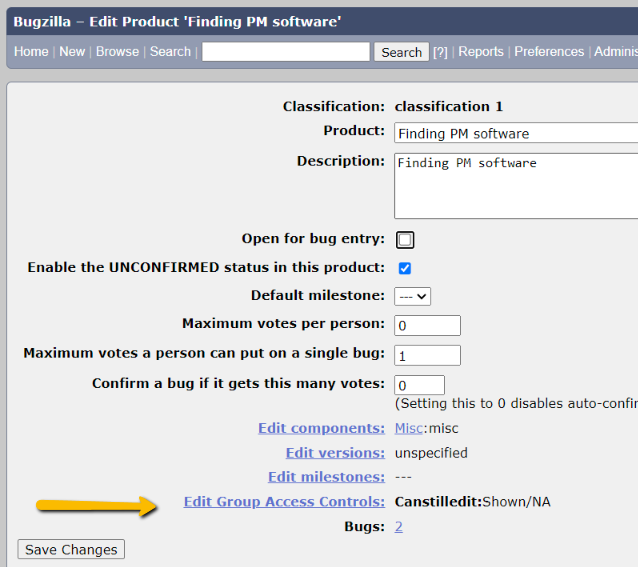Click into the Description text area
This screenshot has width=638, height=567.
coord(516,186)
